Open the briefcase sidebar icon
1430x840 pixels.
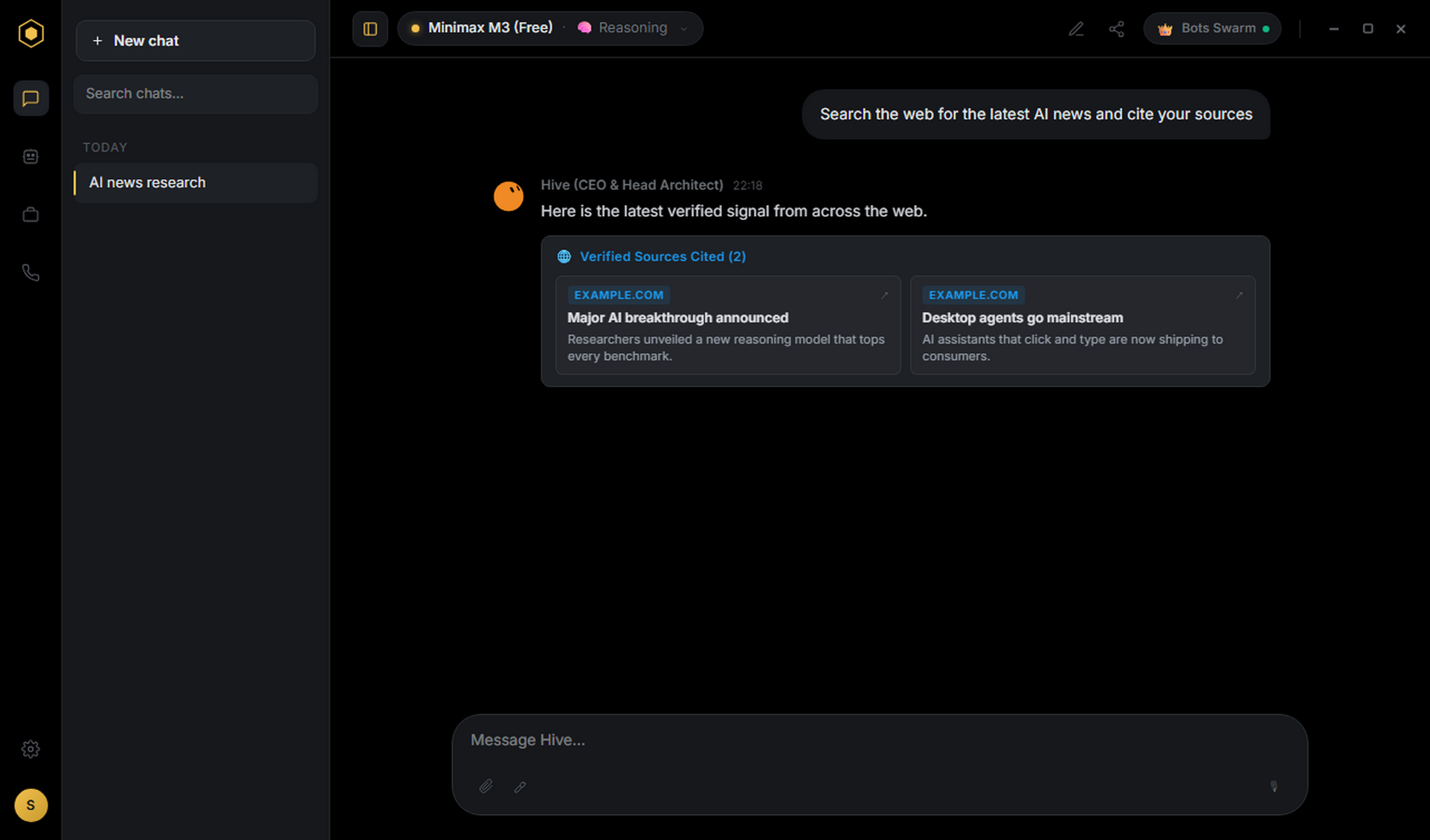(x=30, y=215)
